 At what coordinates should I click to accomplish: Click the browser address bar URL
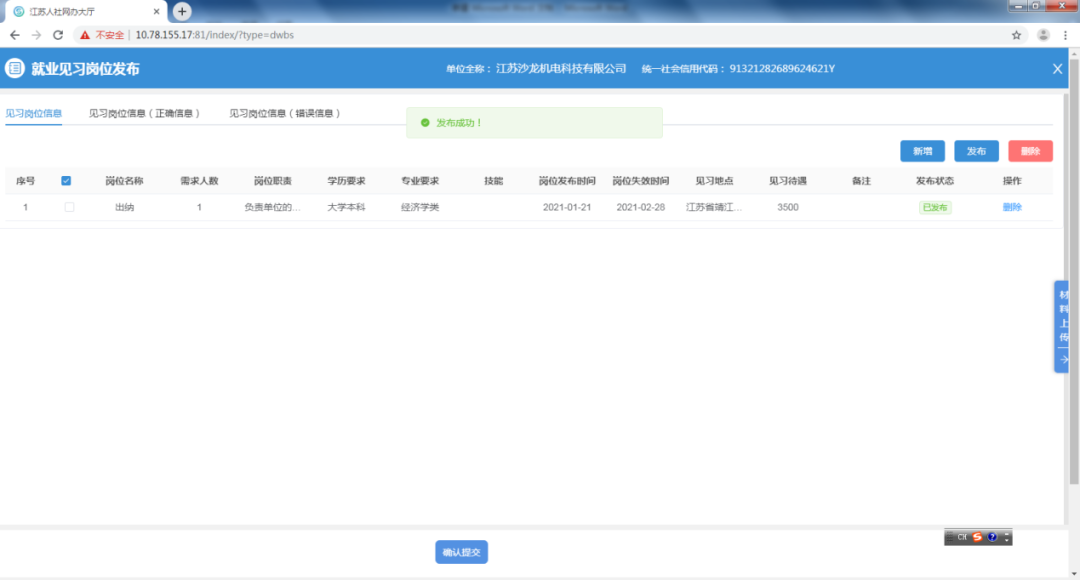point(214,35)
